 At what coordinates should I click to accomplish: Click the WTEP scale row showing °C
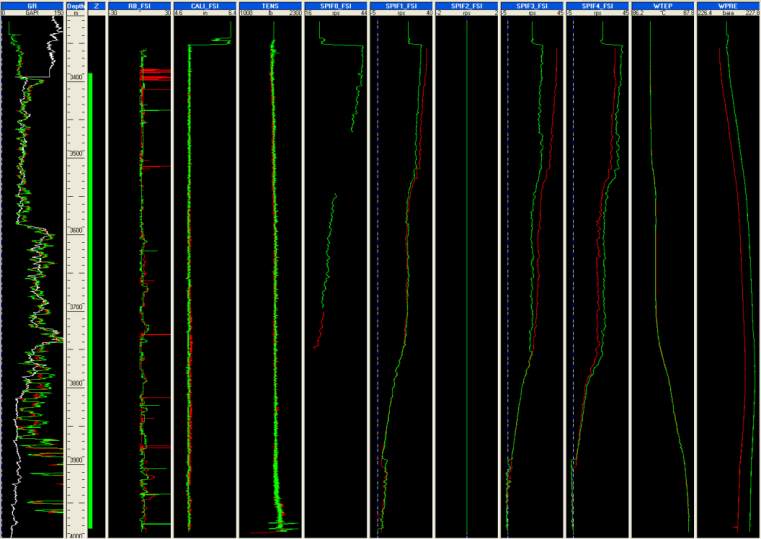662,14
